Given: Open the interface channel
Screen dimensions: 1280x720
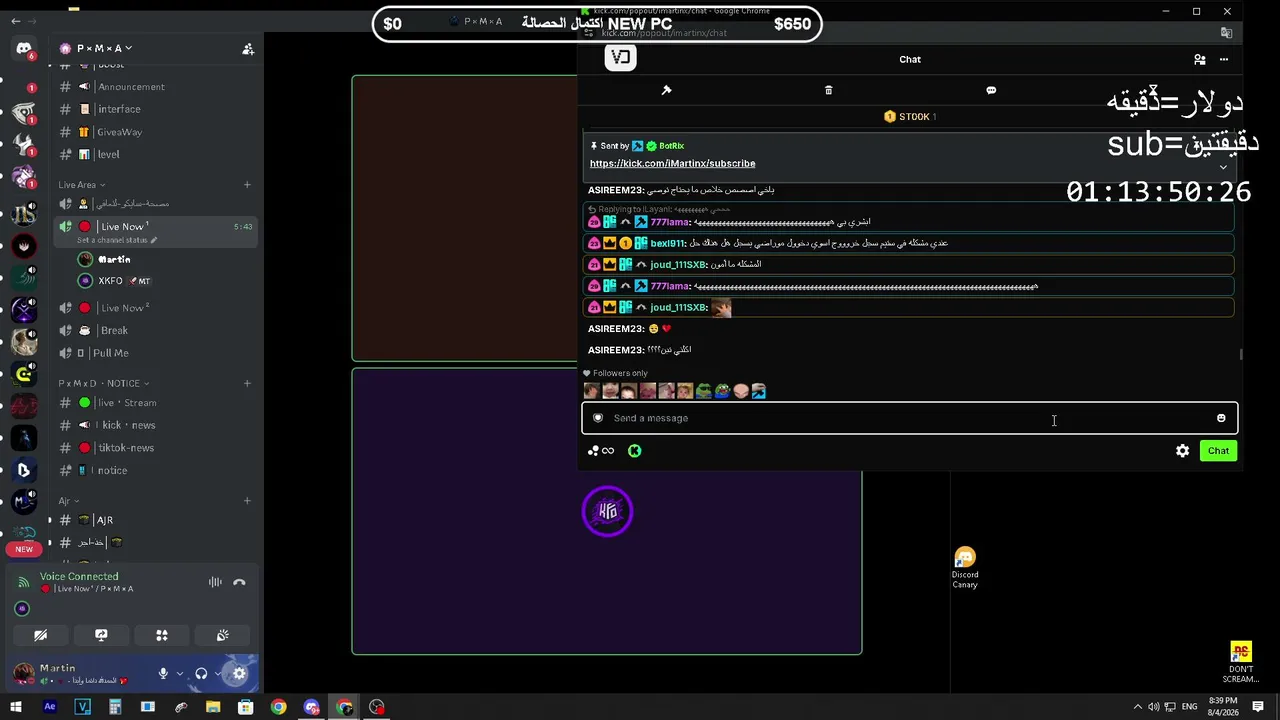Looking at the screenshot, I should pos(155,109).
